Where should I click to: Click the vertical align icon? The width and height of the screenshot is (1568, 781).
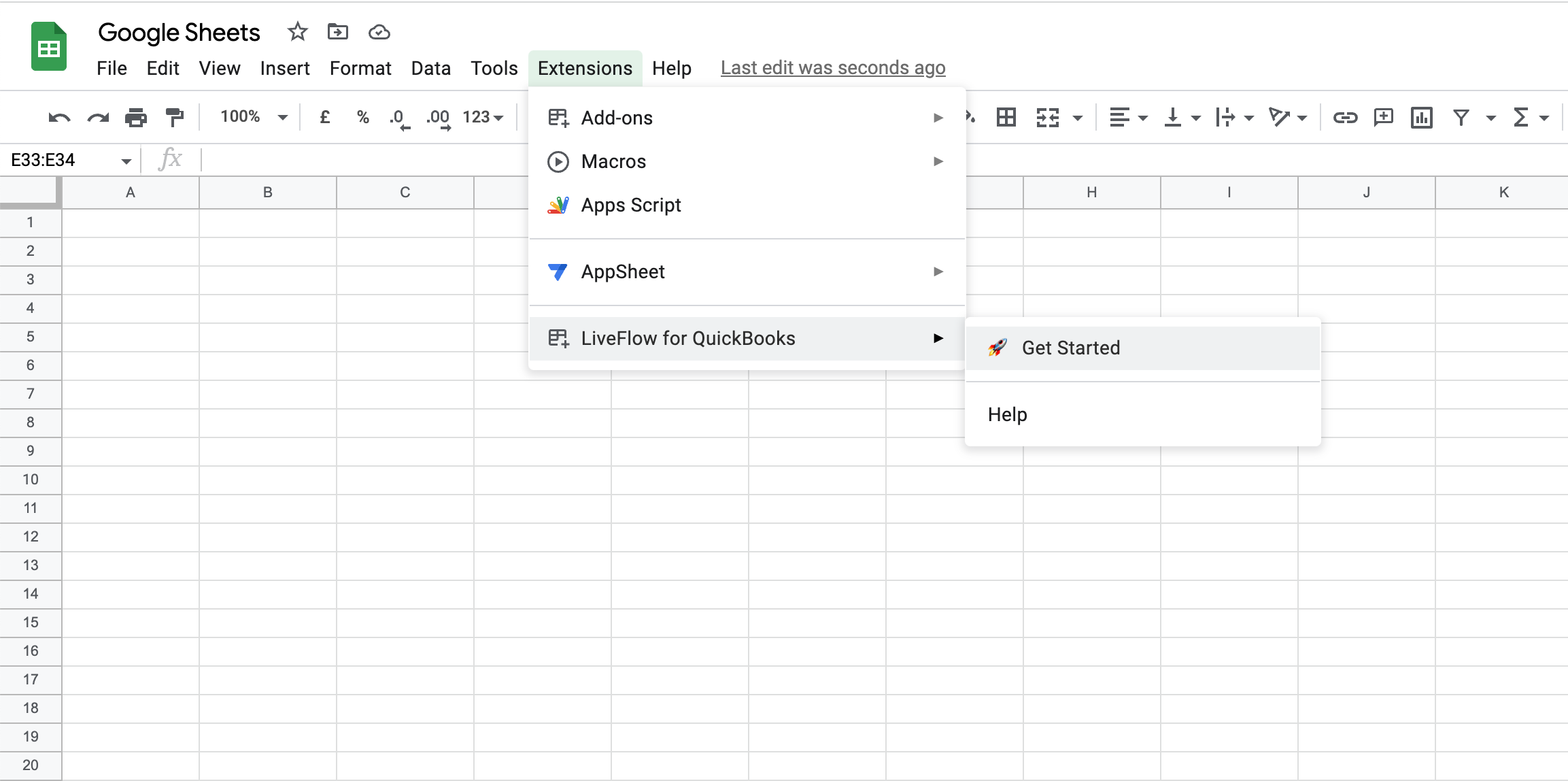1172,117
